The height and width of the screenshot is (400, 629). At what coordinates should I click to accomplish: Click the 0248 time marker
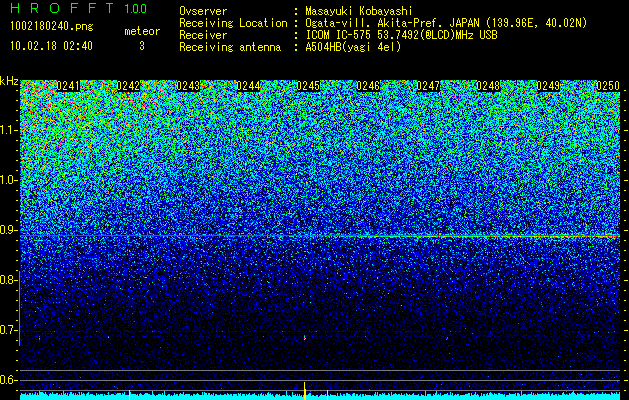[488, 86]
